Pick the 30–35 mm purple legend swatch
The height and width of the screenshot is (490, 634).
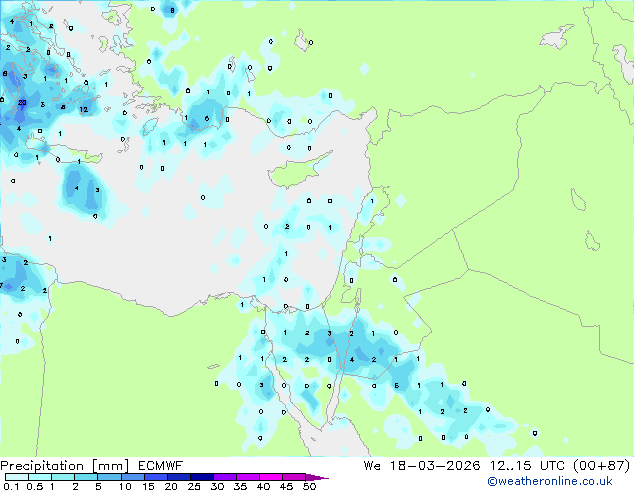(x=224, y=477)
